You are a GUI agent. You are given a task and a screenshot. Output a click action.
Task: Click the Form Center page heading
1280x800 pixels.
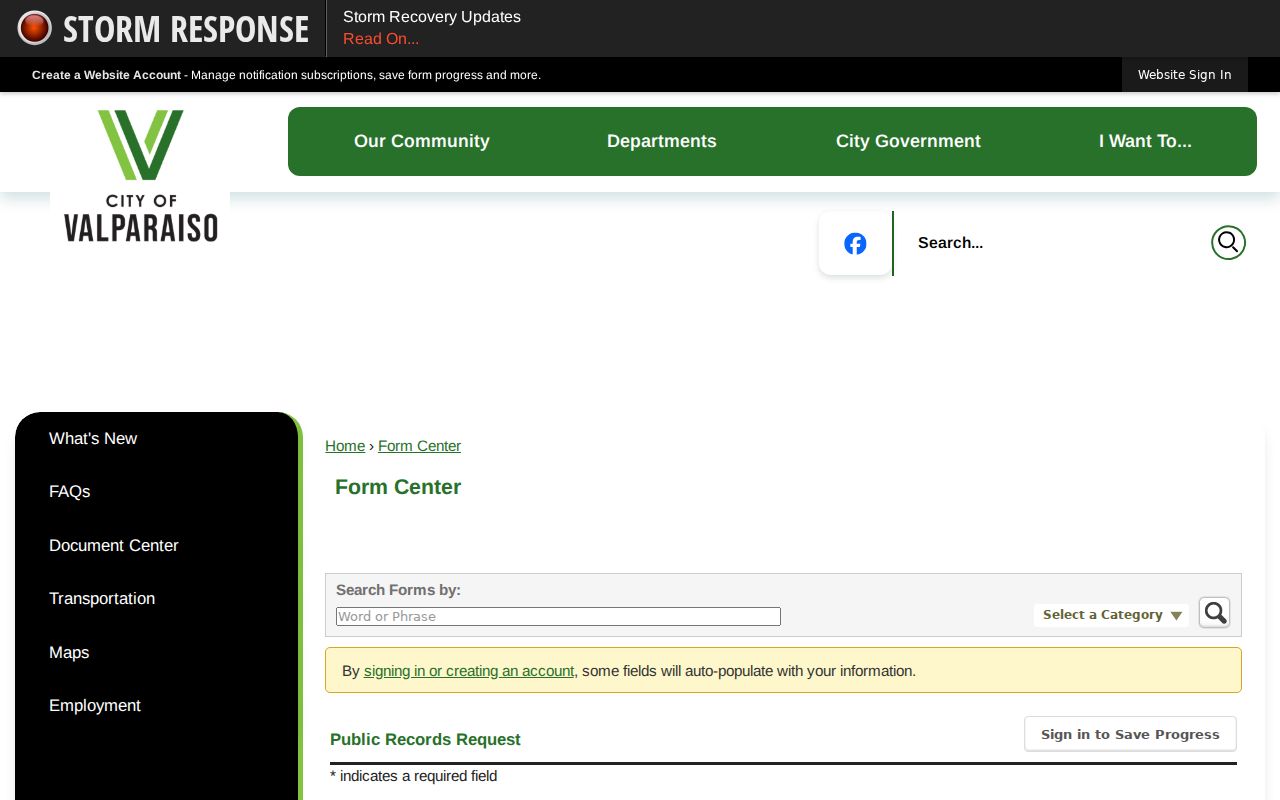point(398,487)
